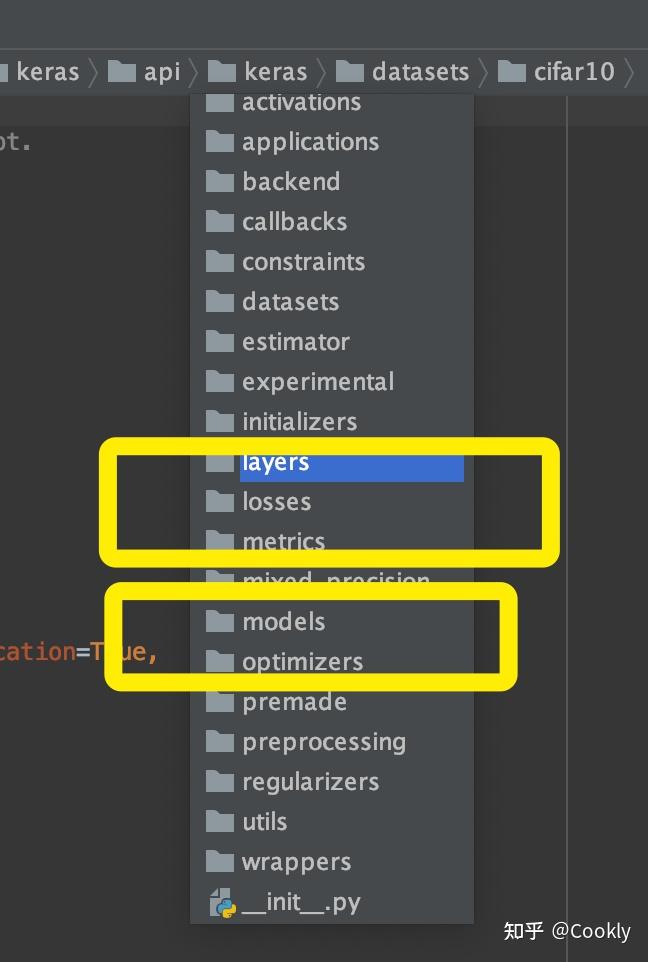Click the folder icon beside callbacks

tap(220, 221)
